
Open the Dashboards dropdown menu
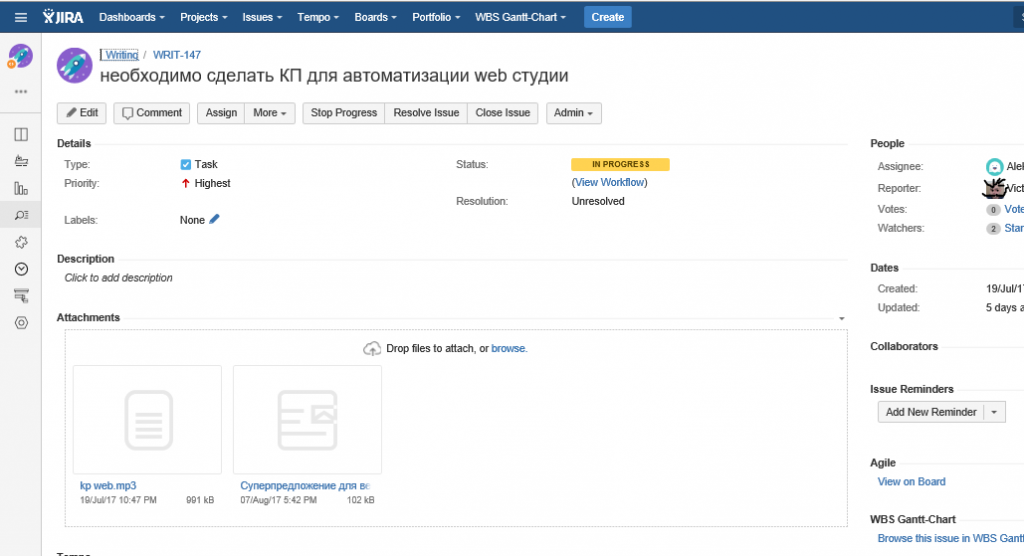tap(131, 18)
